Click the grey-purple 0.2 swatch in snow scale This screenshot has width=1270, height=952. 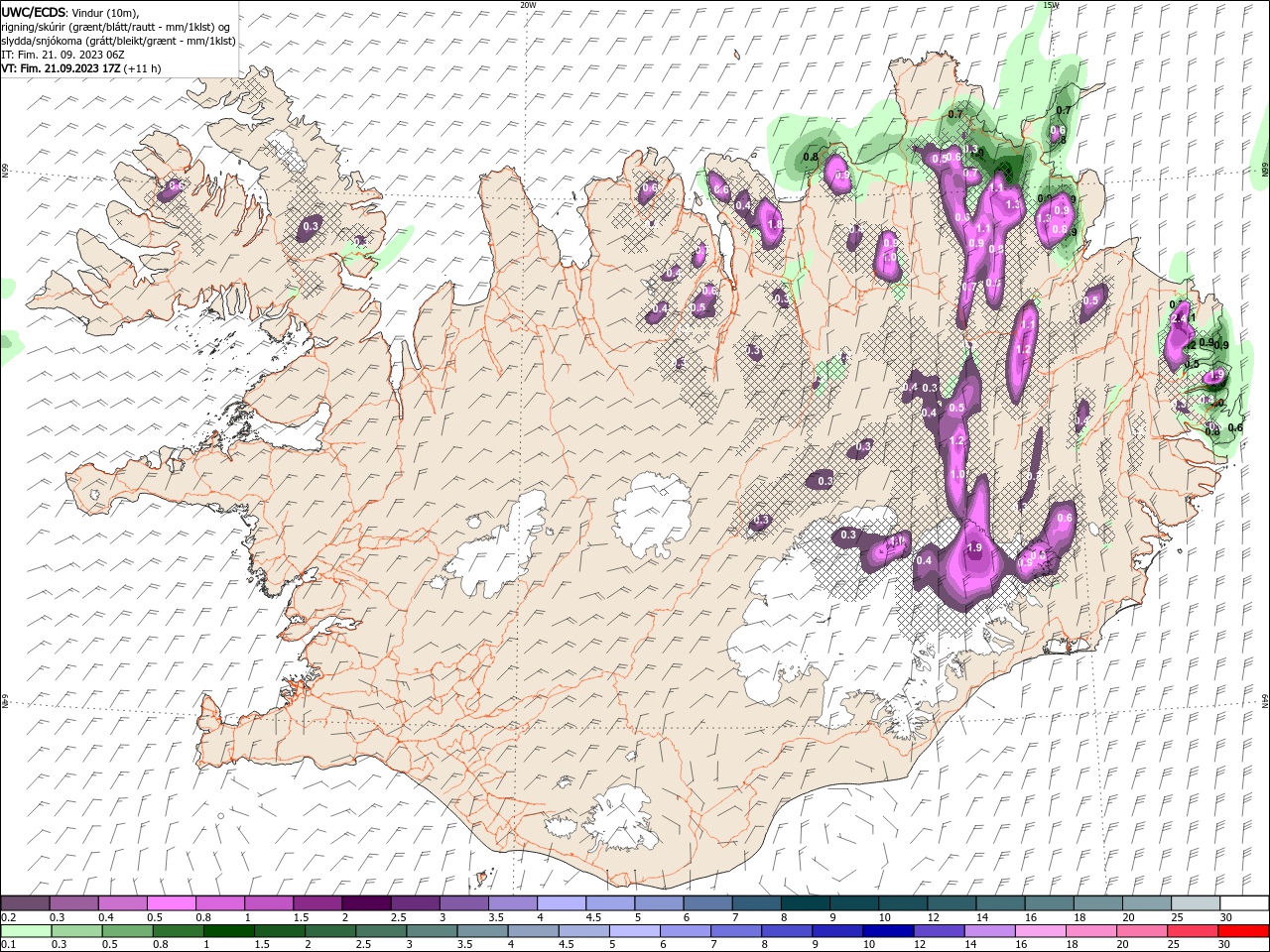[x=26, y=903]
